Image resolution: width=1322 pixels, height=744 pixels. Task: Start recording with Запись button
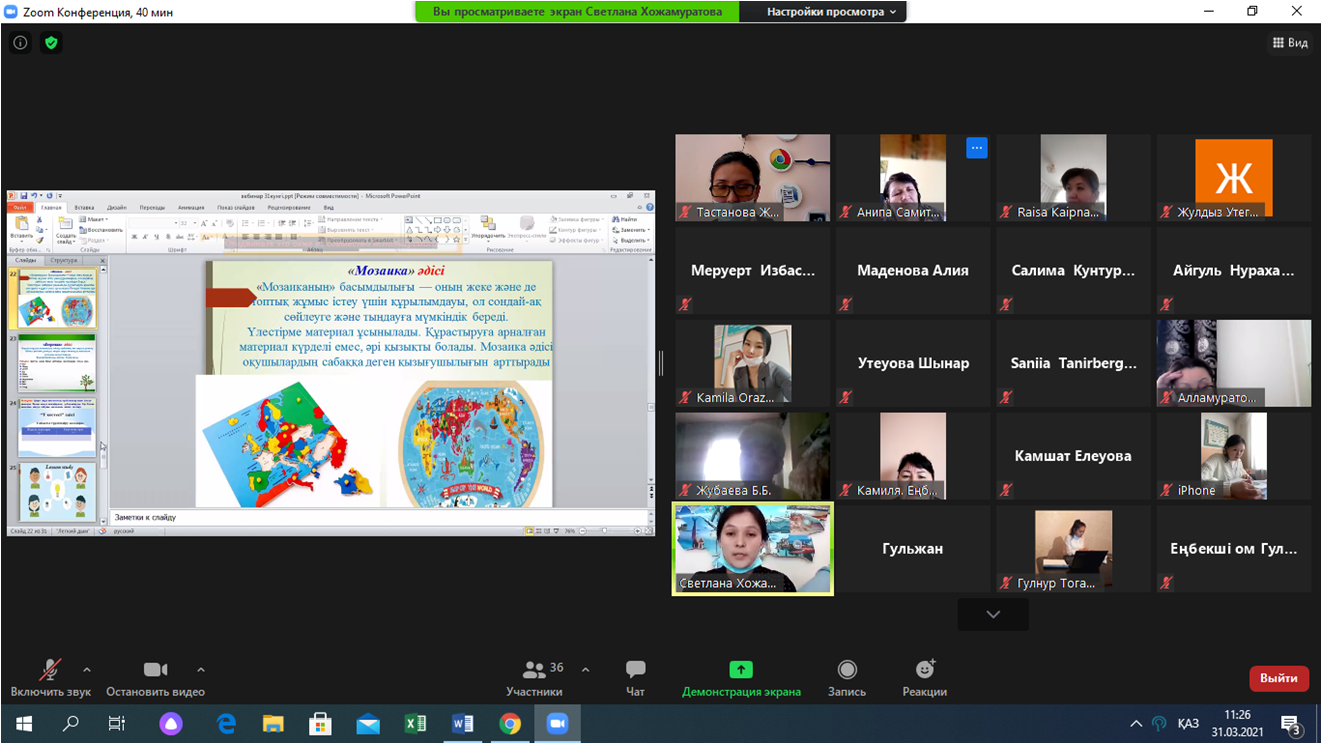[x=847, y=678]
